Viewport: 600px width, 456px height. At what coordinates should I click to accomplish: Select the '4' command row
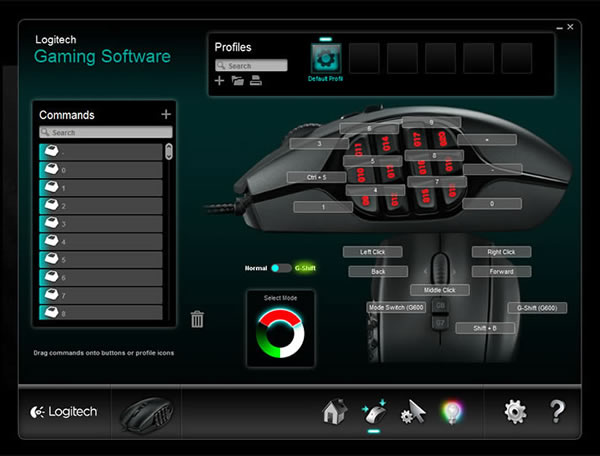[101, 242]
